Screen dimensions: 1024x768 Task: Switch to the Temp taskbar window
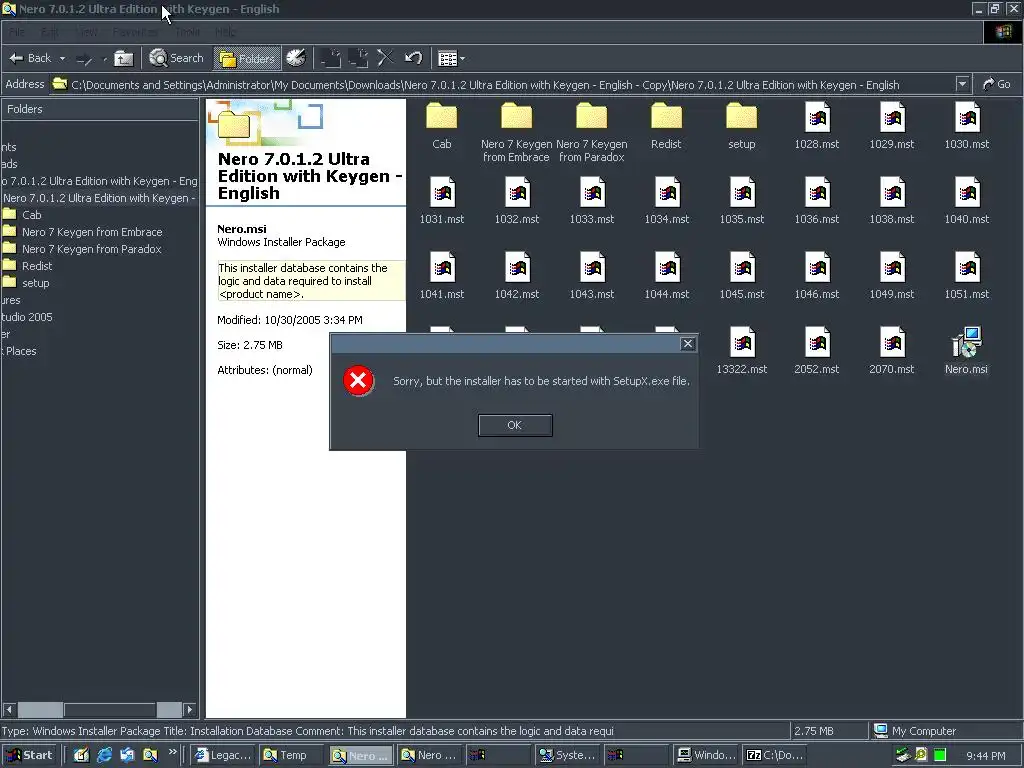point(291,755)
